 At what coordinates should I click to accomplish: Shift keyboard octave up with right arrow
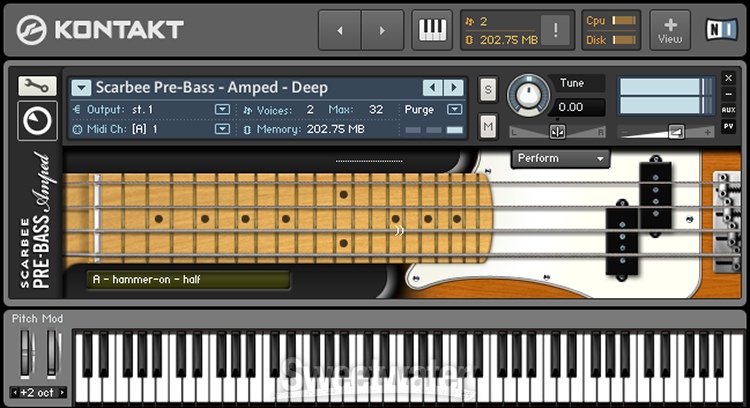point(62,393)
